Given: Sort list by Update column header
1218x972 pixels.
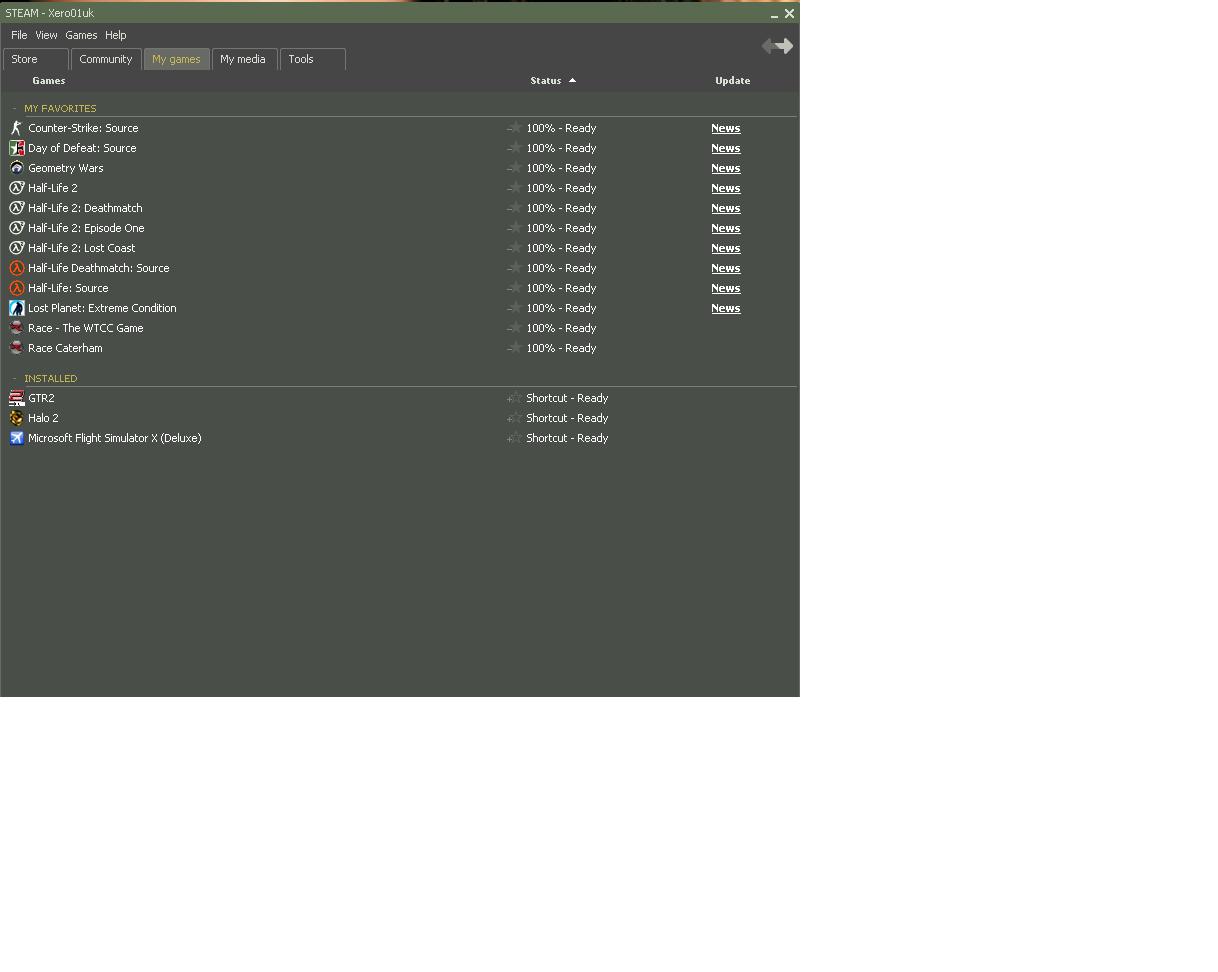Looking at the screenshot, I should [733, 81].
